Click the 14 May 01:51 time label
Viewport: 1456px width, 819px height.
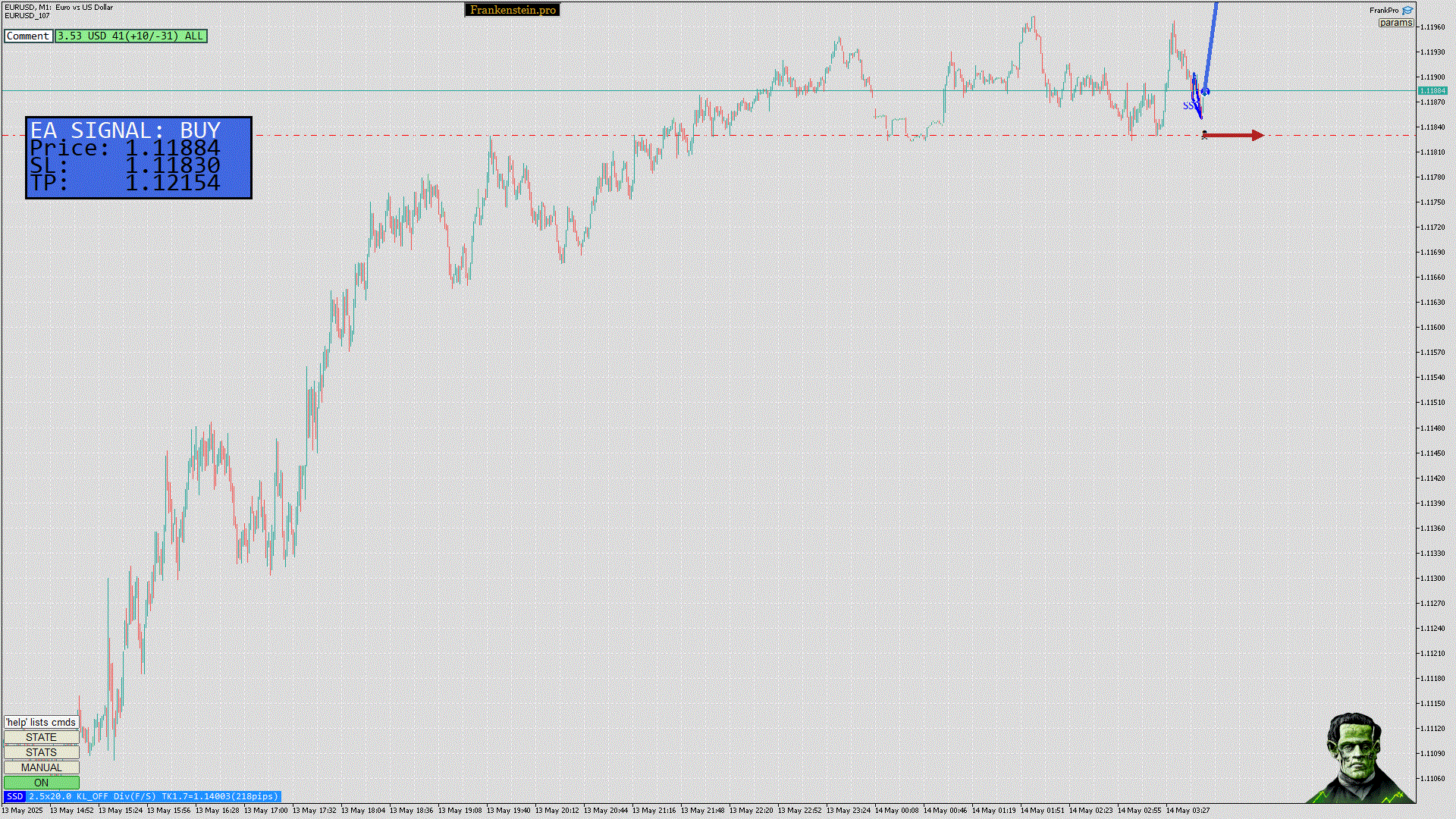tap(1043, 811)
